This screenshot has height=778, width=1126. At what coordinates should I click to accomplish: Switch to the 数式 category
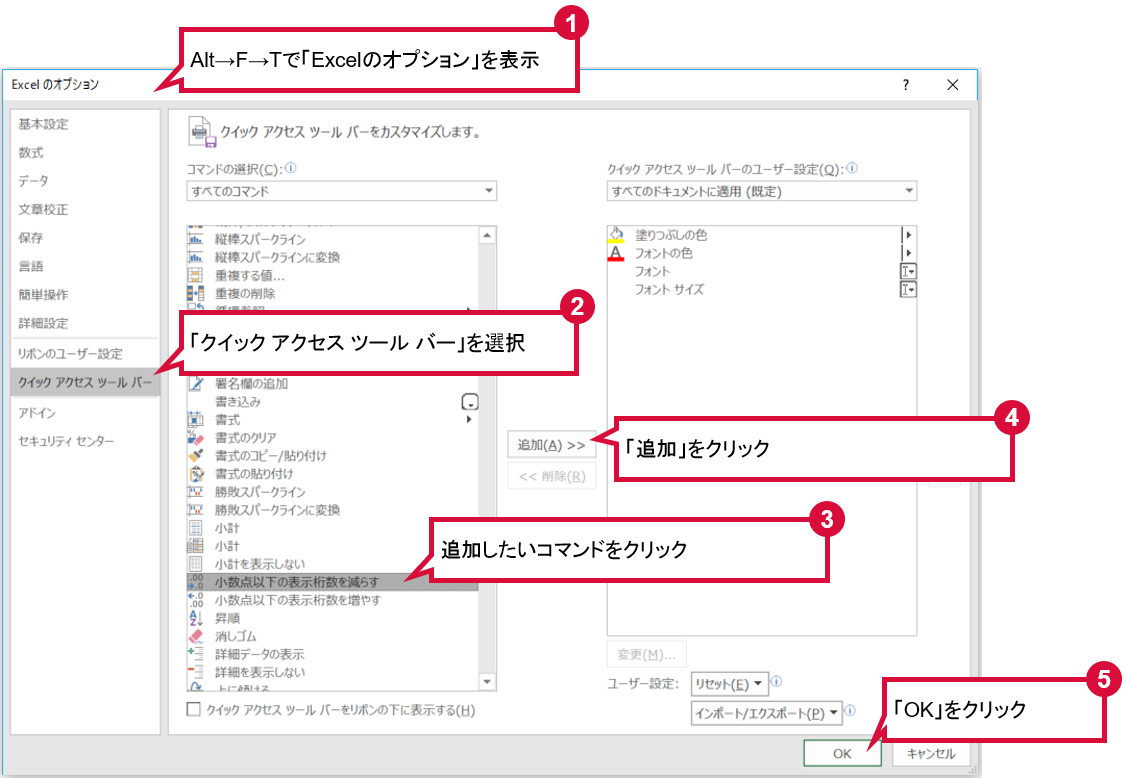31,153
